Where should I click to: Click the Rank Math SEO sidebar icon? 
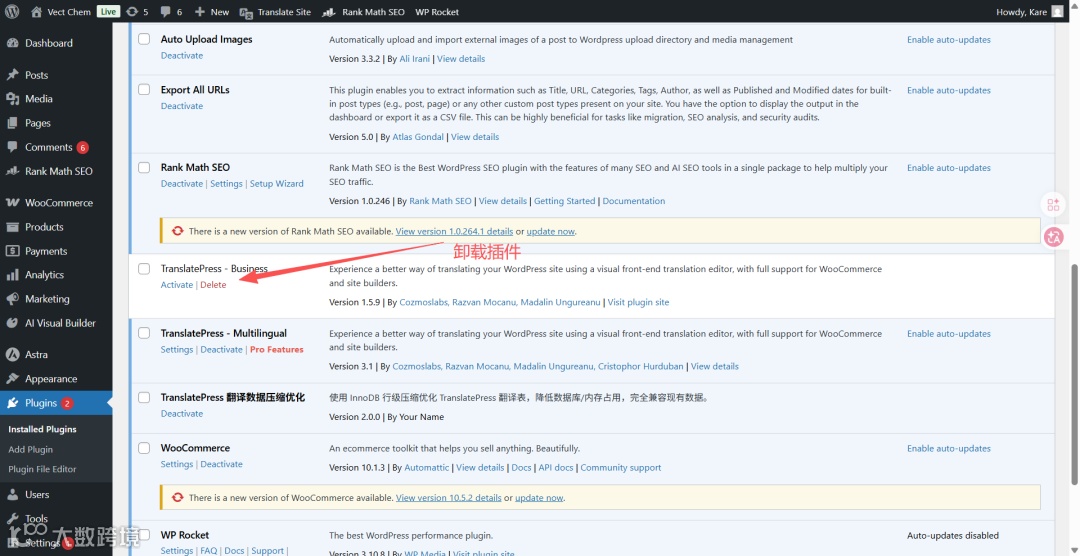(12, 171)
